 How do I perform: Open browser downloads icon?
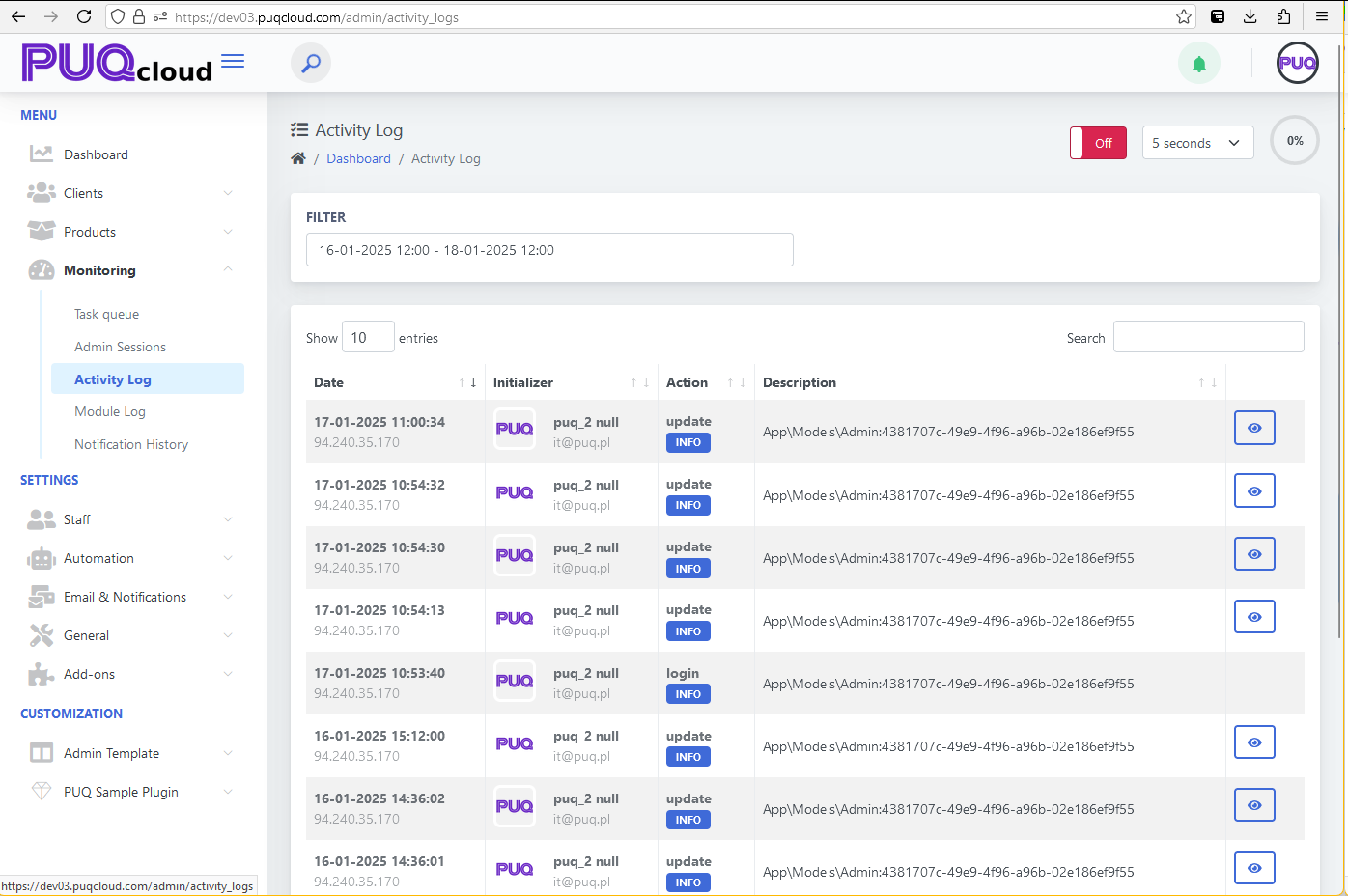coord(1250,16)
